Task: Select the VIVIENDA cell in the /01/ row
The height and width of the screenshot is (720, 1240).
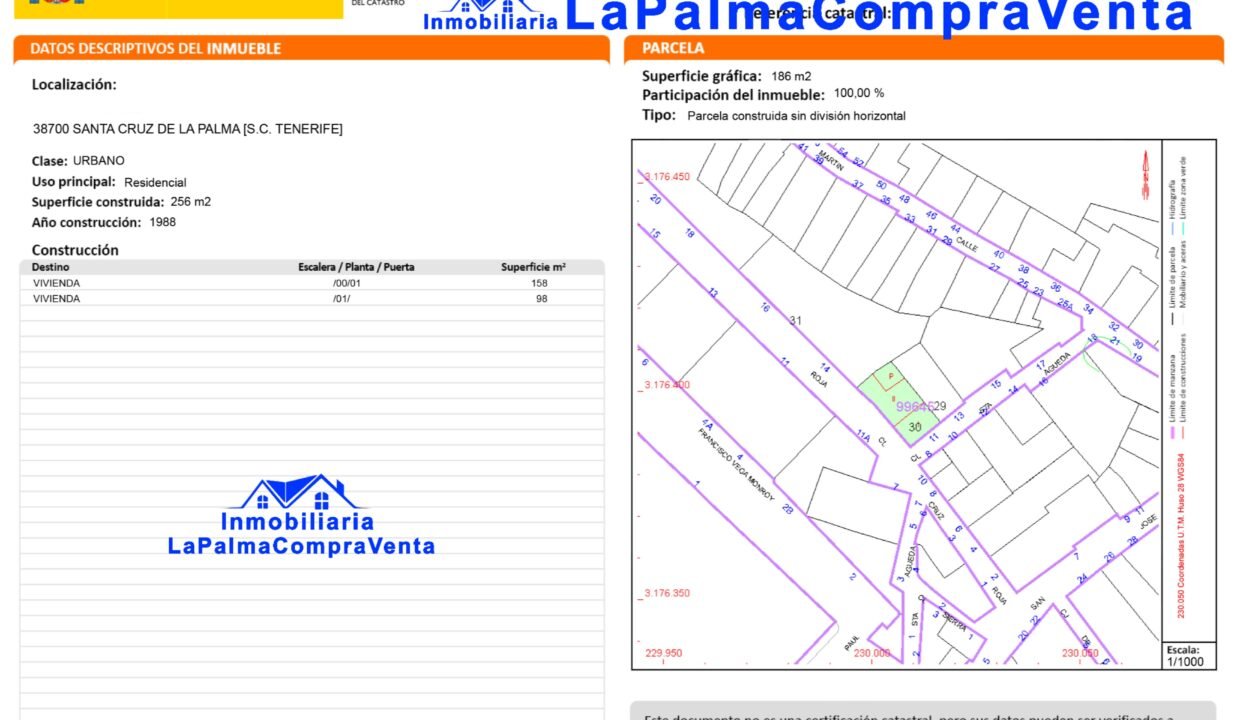Action: (58, 298)
